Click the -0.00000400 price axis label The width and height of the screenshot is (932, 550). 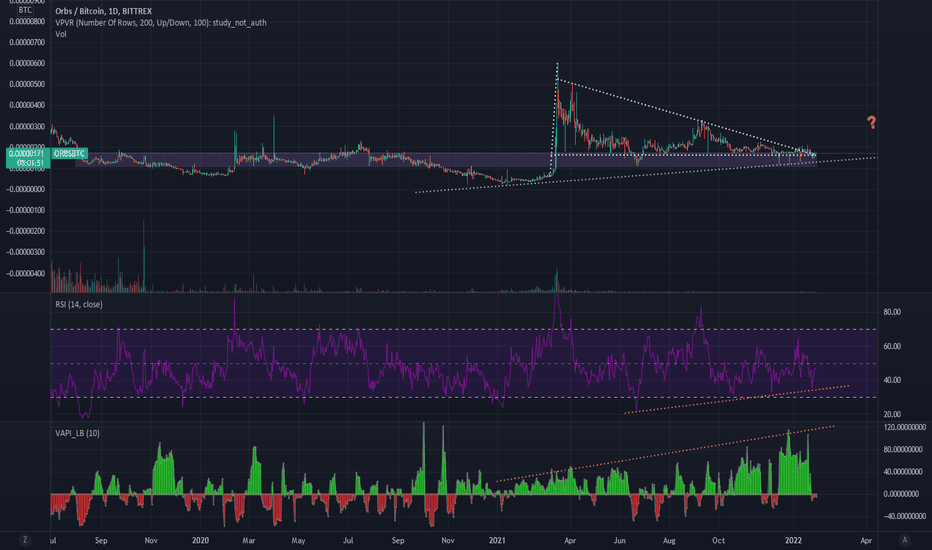[x=26, y=274]
